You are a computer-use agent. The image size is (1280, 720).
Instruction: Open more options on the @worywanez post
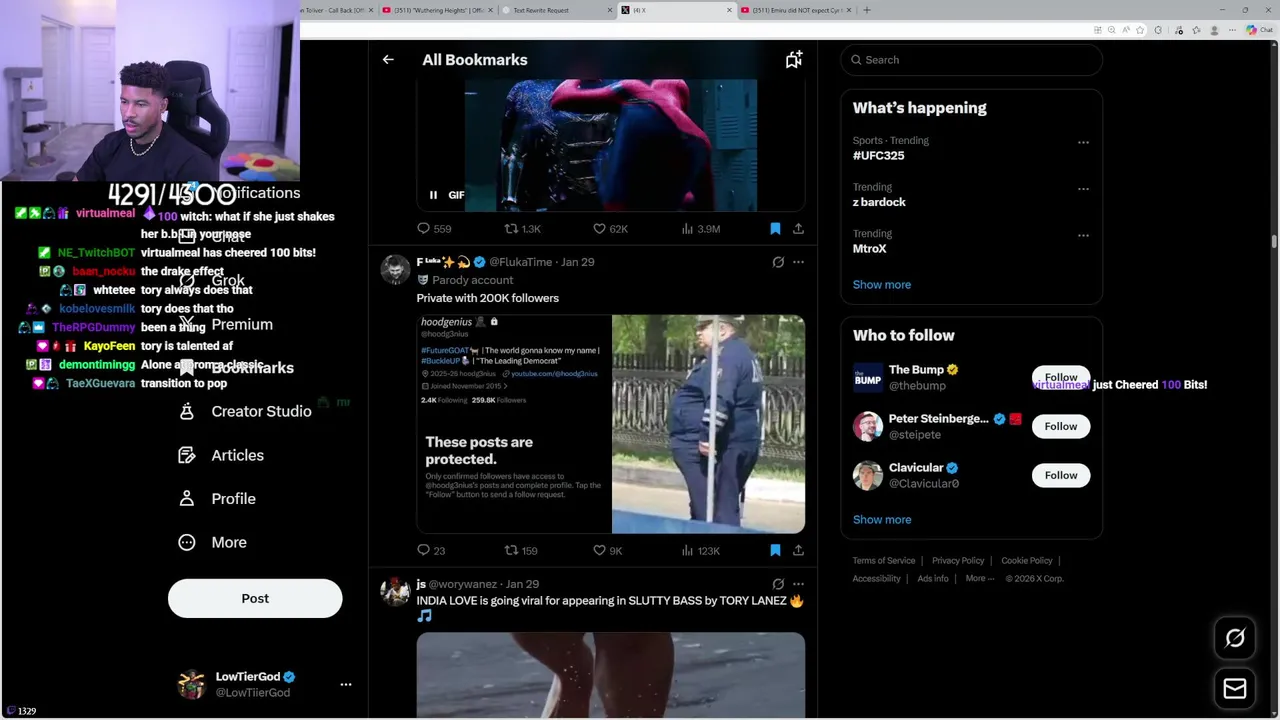[798, 584]
